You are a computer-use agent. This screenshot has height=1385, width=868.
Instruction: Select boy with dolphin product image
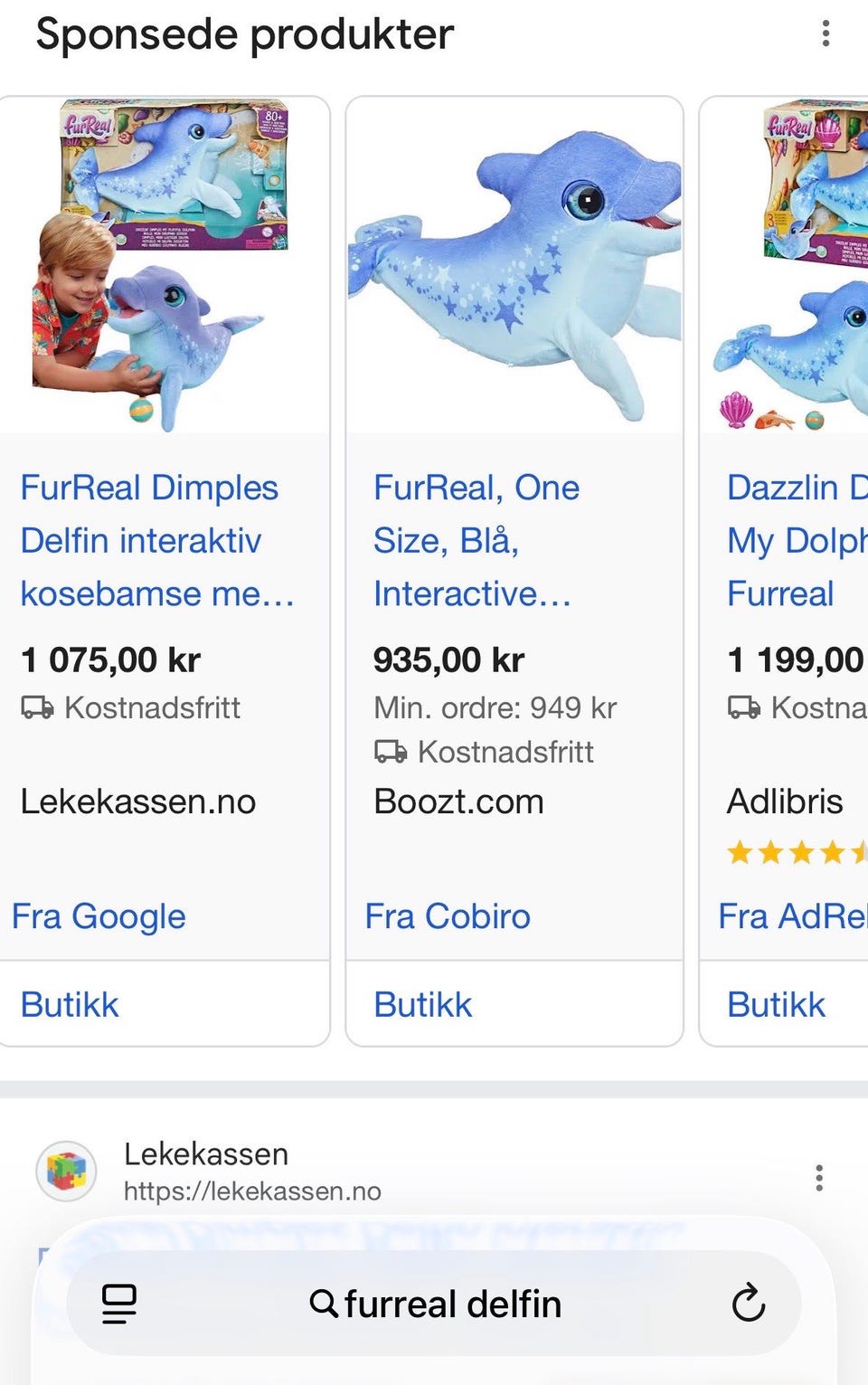[163, 264]
